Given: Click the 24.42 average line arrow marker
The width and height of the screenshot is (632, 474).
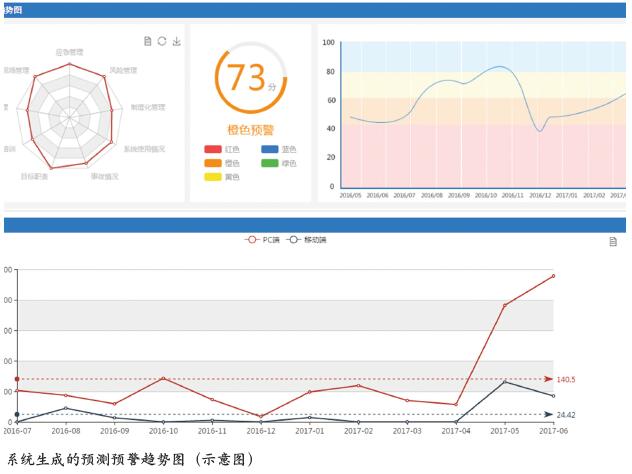Looking at the screenshot, I should (548, 414).
